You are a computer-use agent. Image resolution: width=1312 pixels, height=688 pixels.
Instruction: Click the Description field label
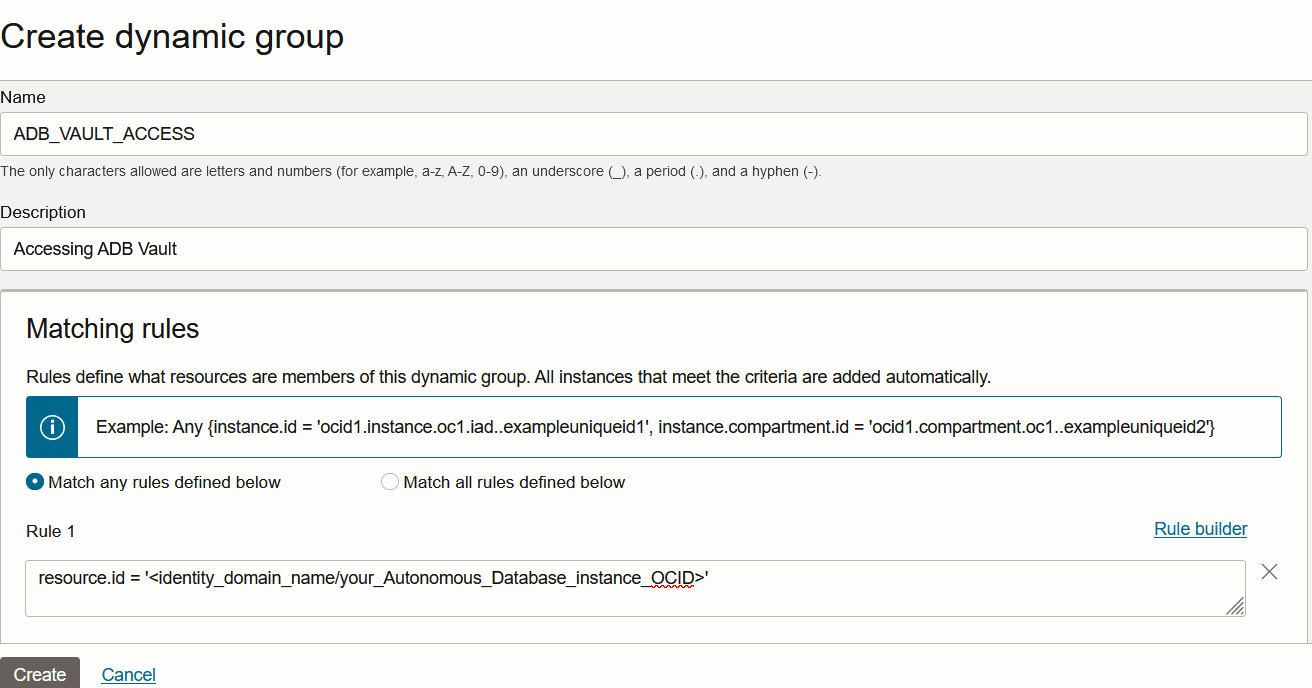(x=43, y=212)
